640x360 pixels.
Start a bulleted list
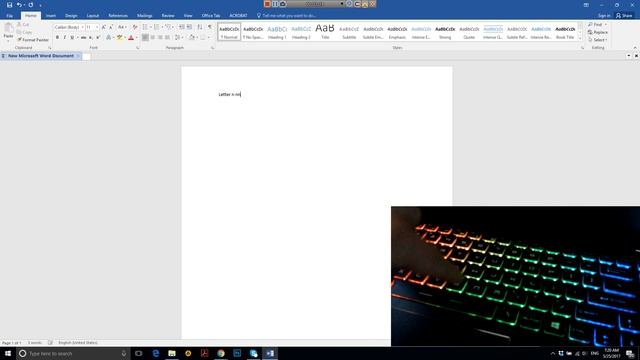(146, 27)
